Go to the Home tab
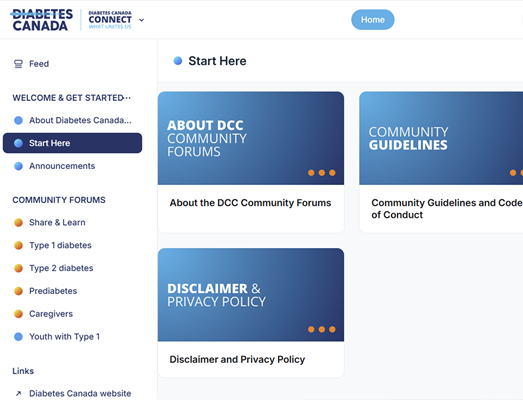Image resolution: width=523 pixels, height=400 pixels. (x=373, y=20)
